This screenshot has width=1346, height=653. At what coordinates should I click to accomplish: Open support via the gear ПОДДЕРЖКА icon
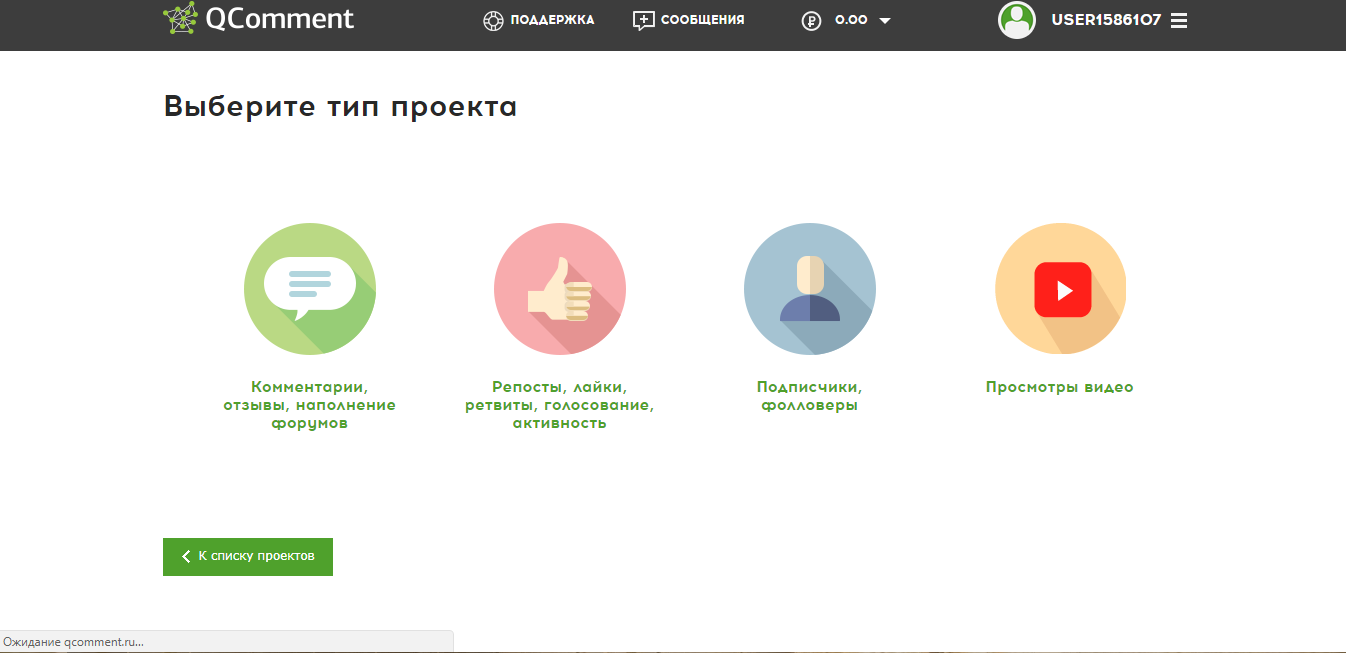click(492, 19)
